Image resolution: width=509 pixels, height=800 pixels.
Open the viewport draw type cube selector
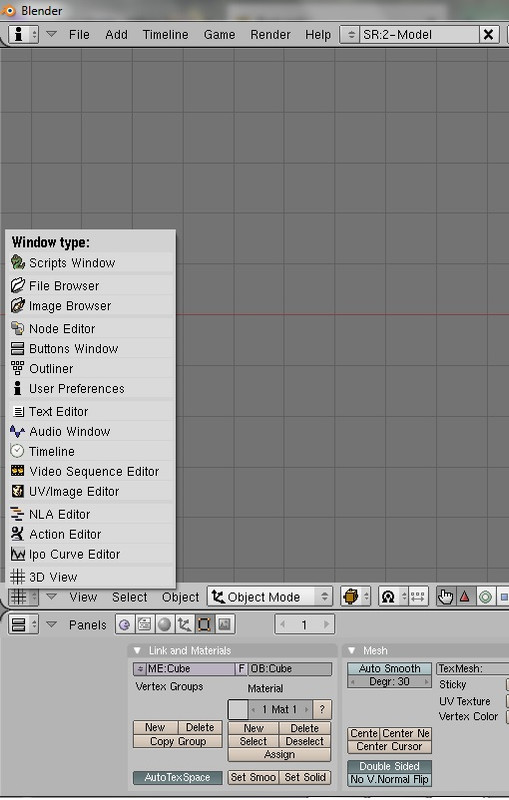tap(355, 596)
